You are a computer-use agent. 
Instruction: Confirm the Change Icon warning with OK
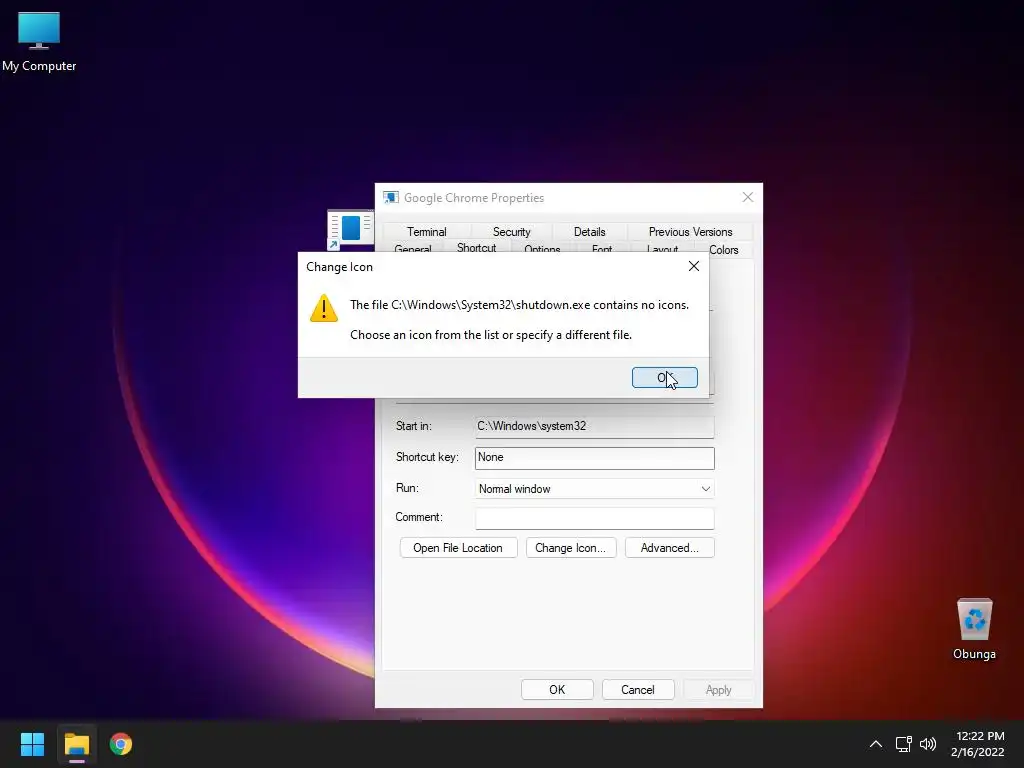[x=664, y=377]
